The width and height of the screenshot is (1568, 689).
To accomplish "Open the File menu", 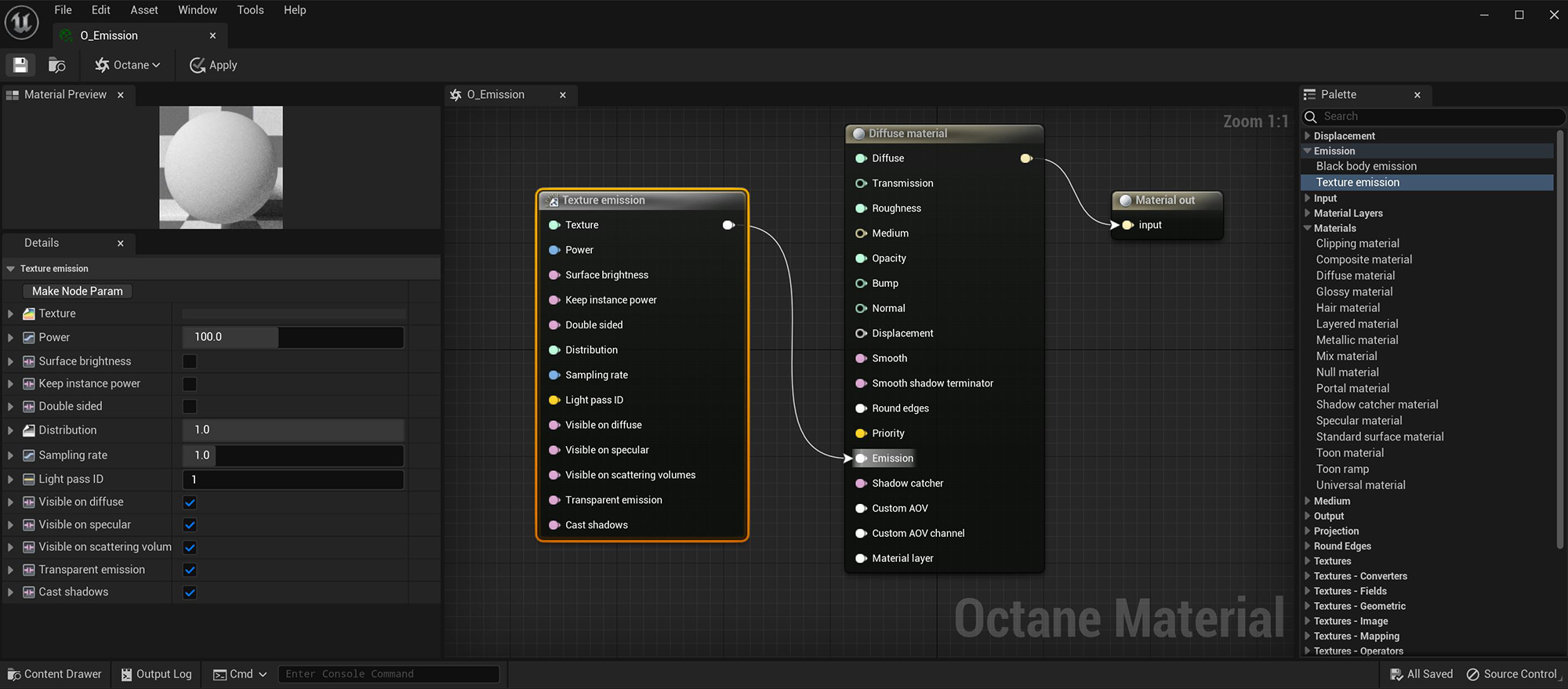I will coord(63,10).
